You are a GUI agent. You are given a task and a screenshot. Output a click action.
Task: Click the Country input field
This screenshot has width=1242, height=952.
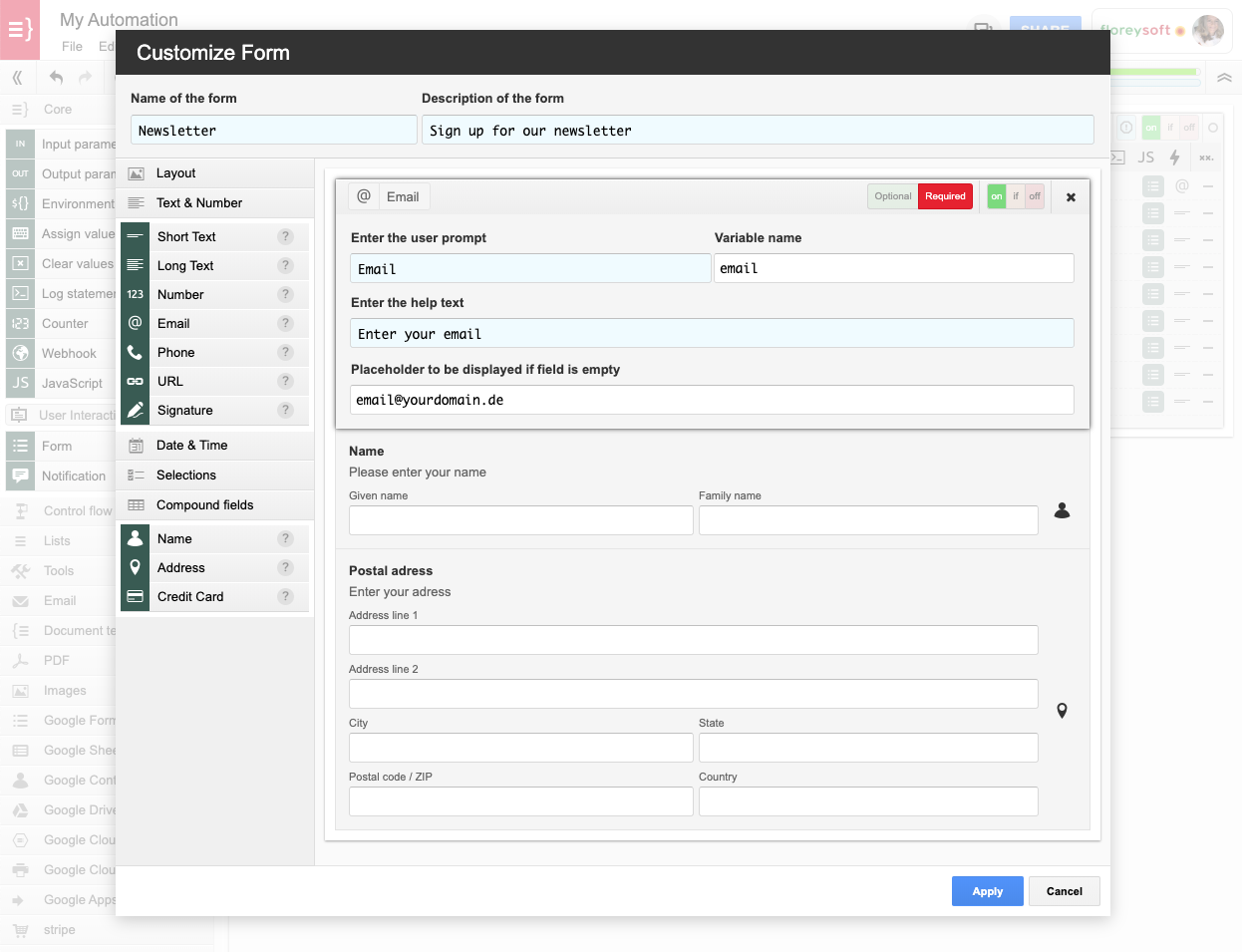868,801
